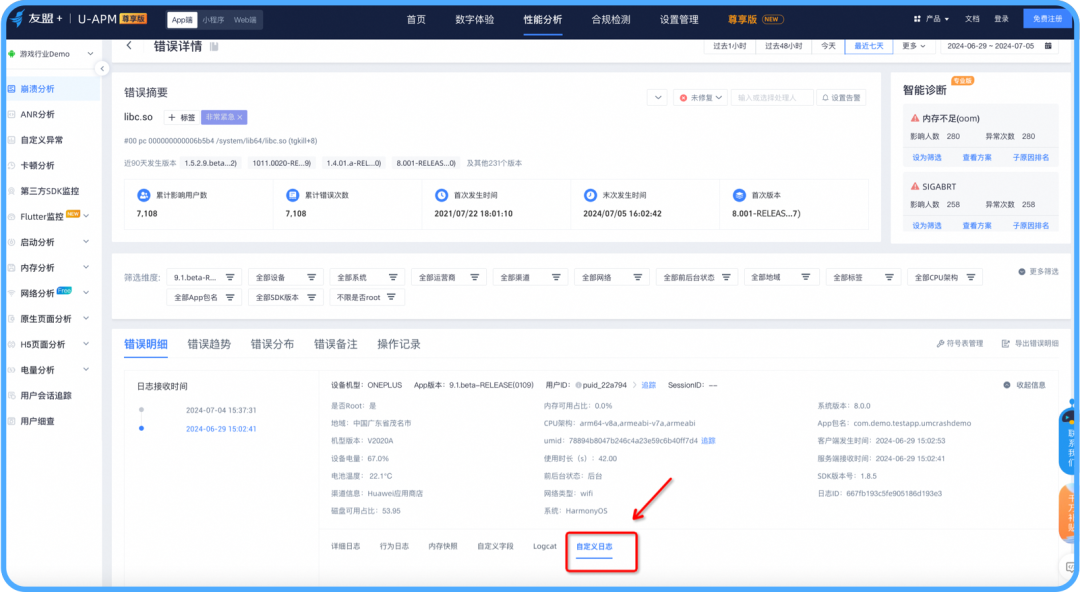Open the 全部CPU架构 filter

[x=945, y=277]
